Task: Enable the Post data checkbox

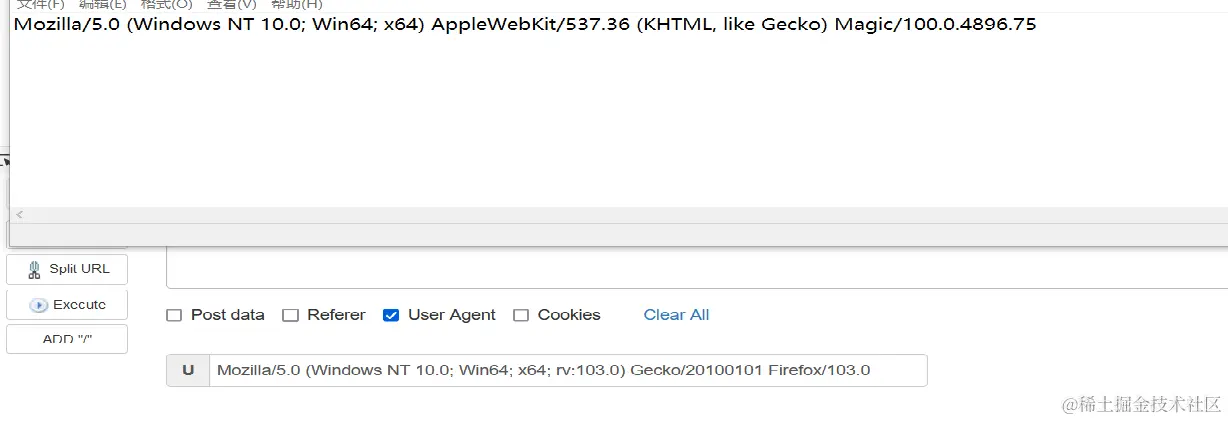Action: tap(174, 315)
